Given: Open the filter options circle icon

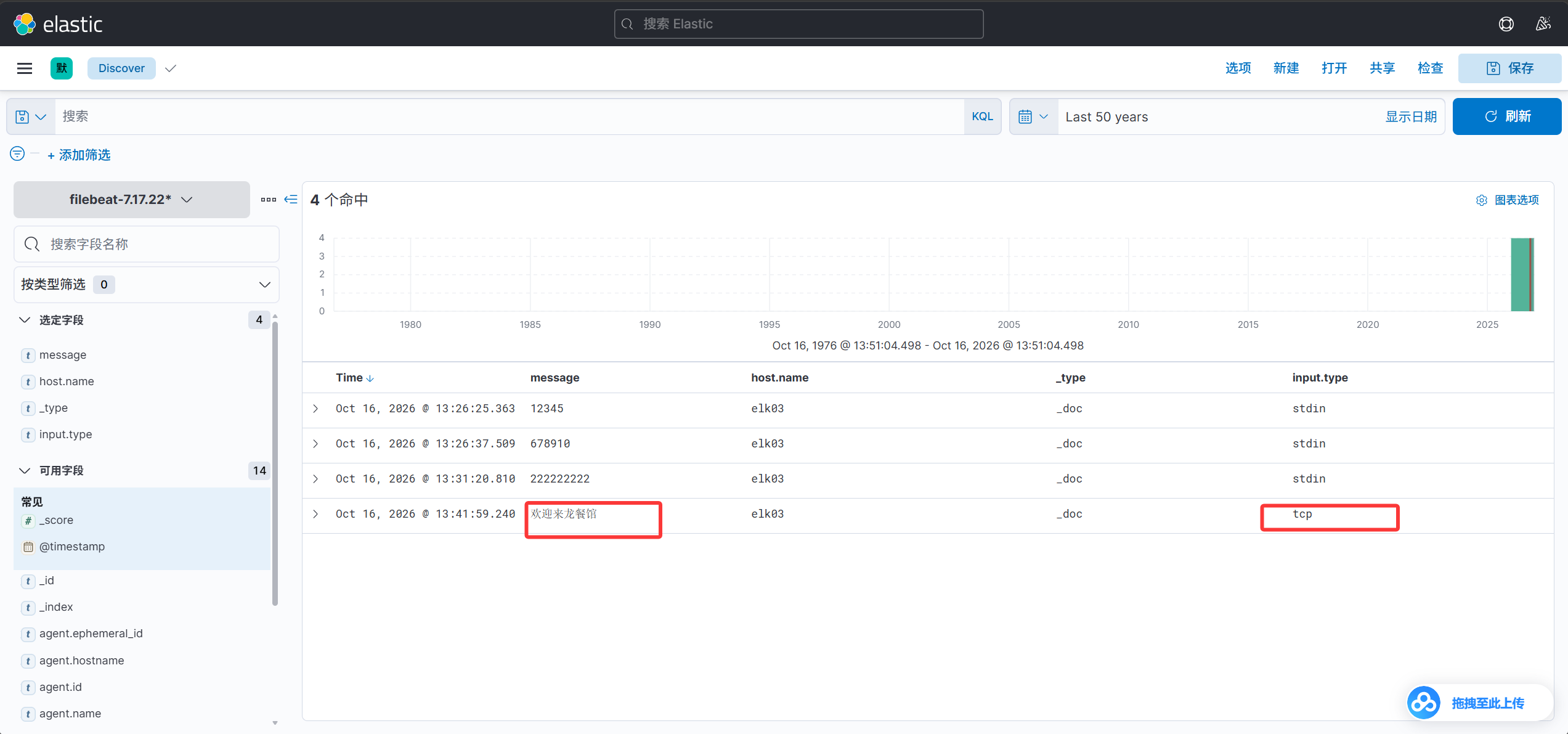Looking at the screenshot, I should (x=17, y=153).
